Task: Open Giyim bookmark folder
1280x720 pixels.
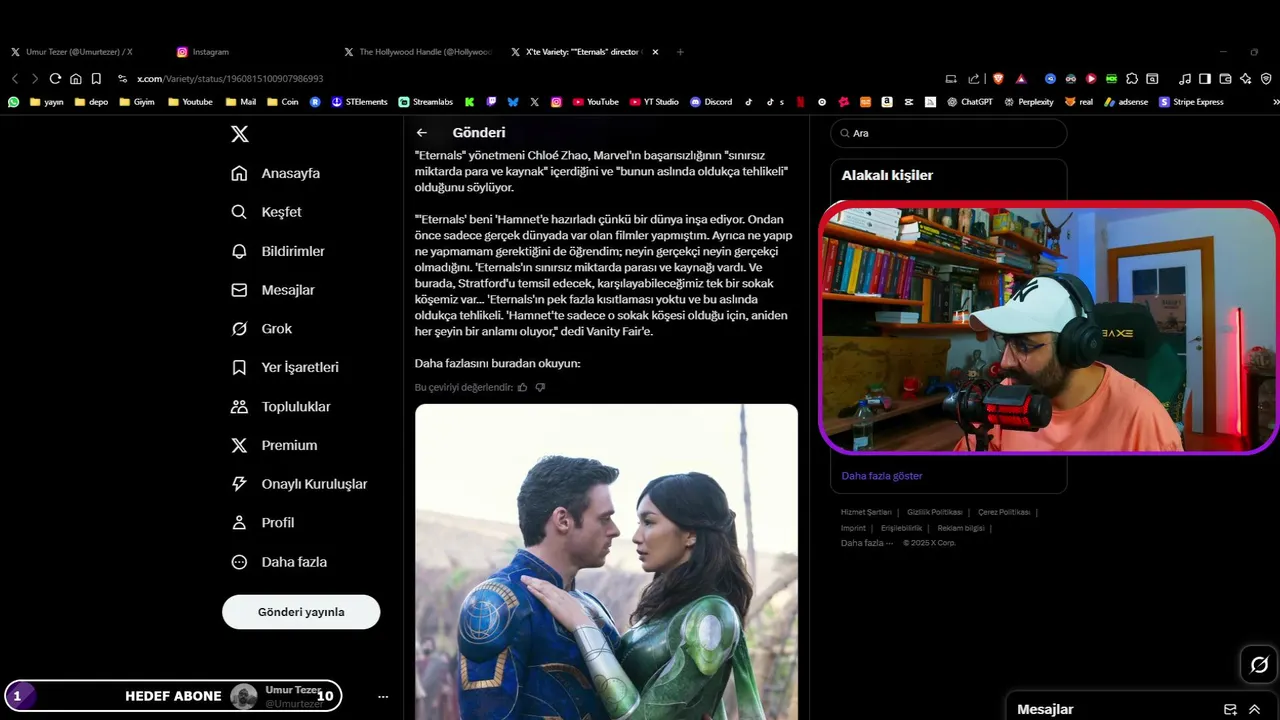Action: coord(137,102)
